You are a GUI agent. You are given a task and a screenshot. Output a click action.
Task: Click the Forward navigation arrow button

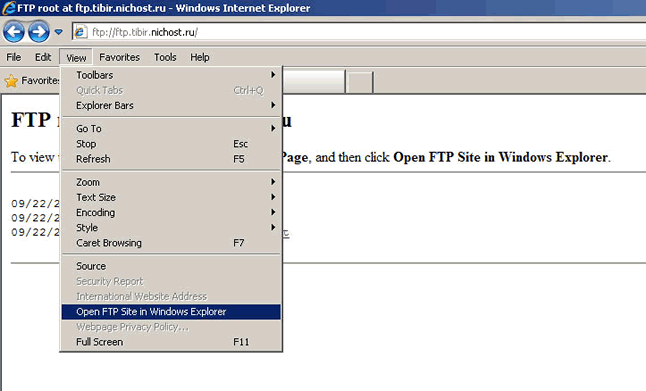tap(39, 32)
